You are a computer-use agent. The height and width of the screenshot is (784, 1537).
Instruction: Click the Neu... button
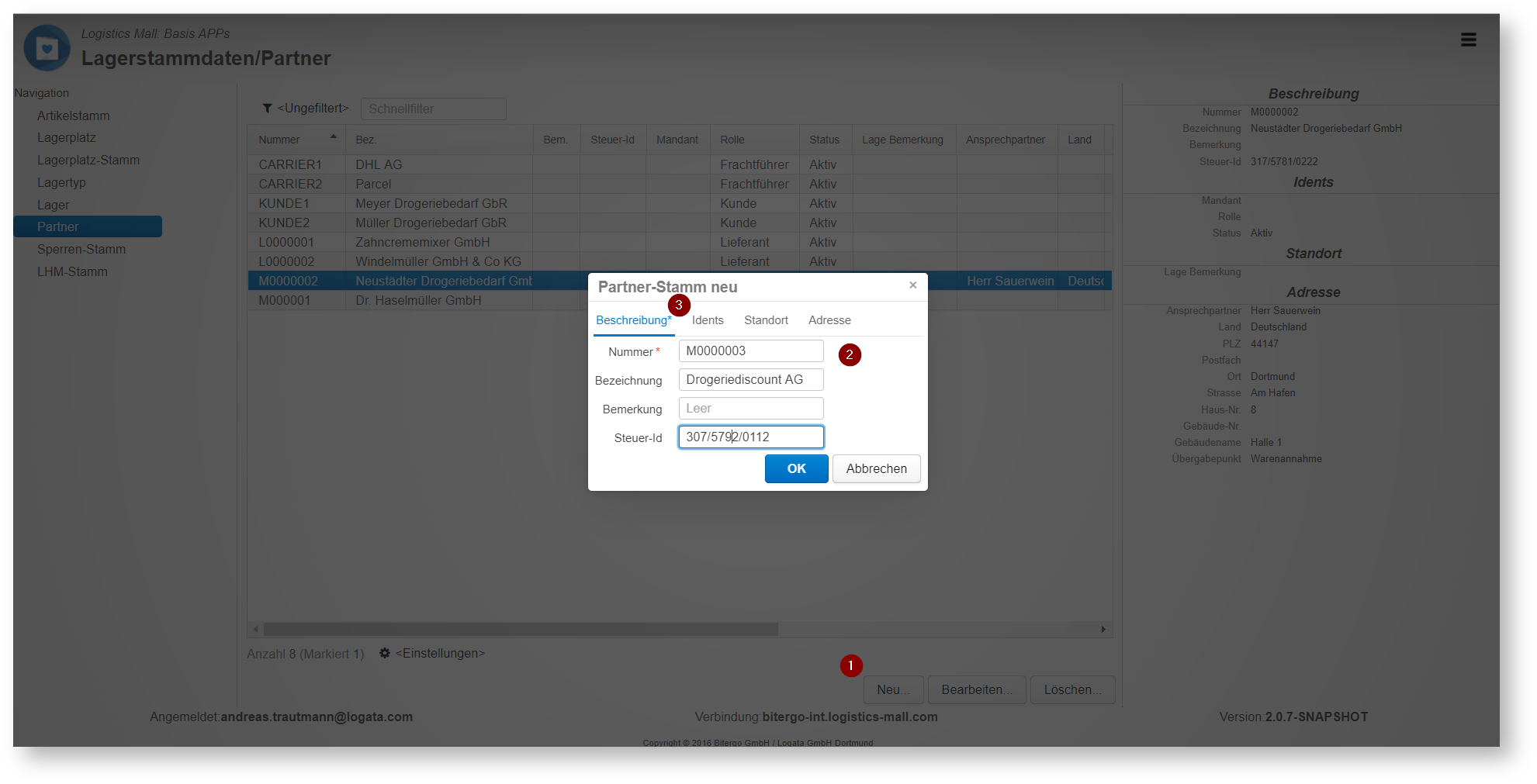893,690
